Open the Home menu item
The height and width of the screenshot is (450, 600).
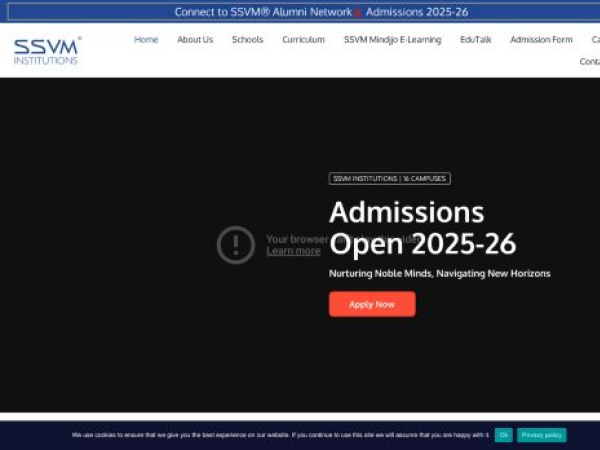click(x=146, y=39)
